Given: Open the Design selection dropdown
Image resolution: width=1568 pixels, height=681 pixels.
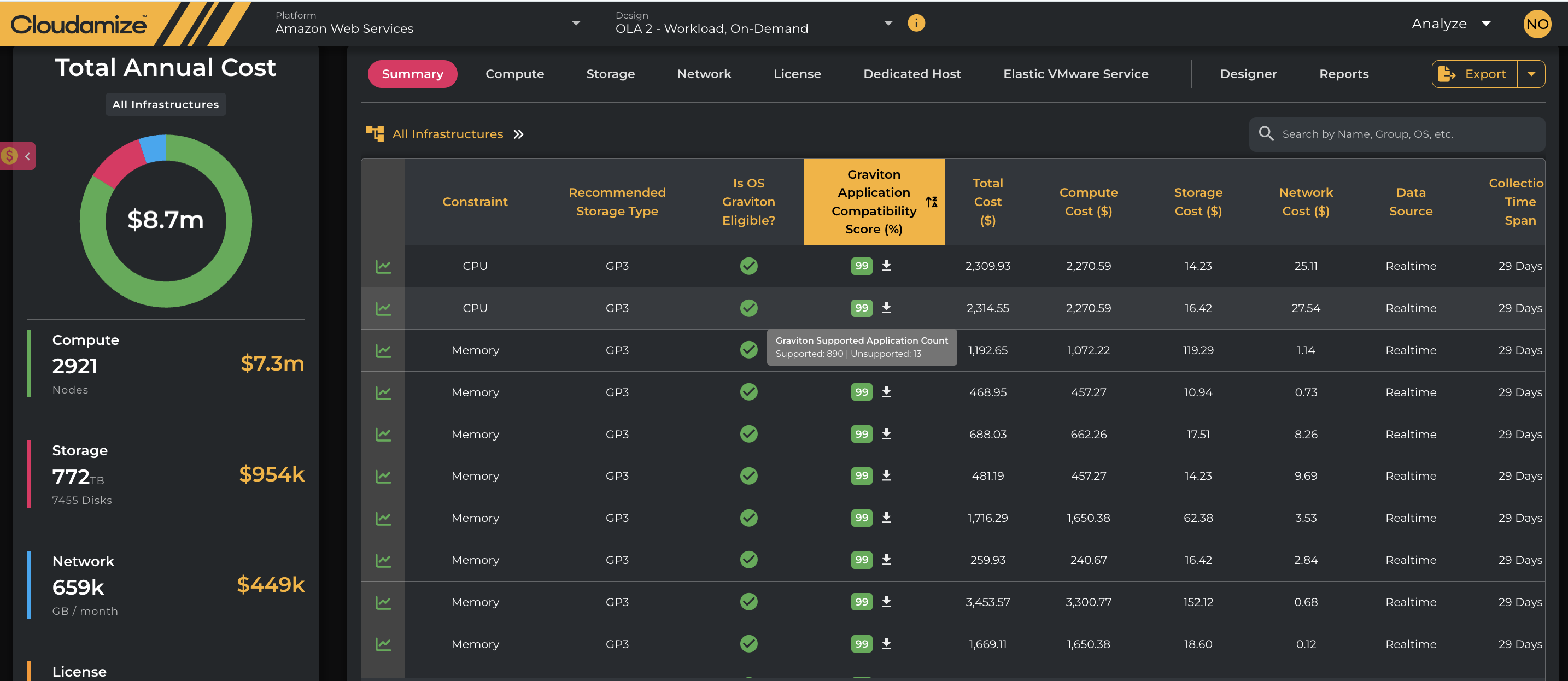Looking at the screenshot, I should coord(888,23).
